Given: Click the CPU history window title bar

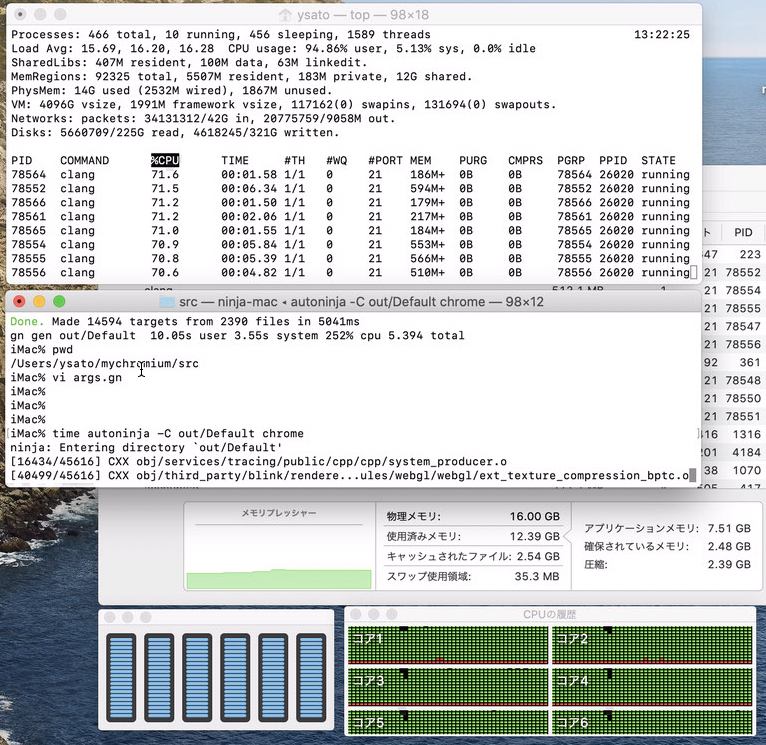Looking at the screenshot, I should coord(549,614).
